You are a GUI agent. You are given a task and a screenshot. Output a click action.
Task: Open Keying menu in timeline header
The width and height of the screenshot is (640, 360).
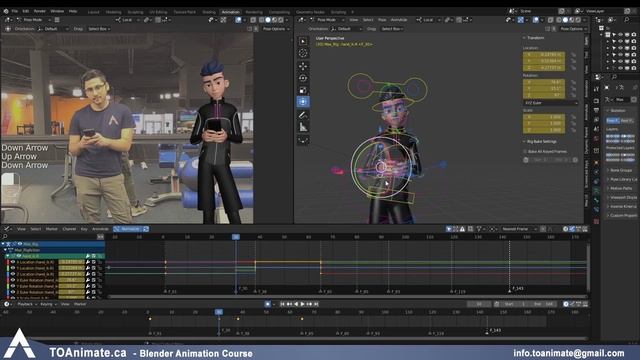coord(48,304)
